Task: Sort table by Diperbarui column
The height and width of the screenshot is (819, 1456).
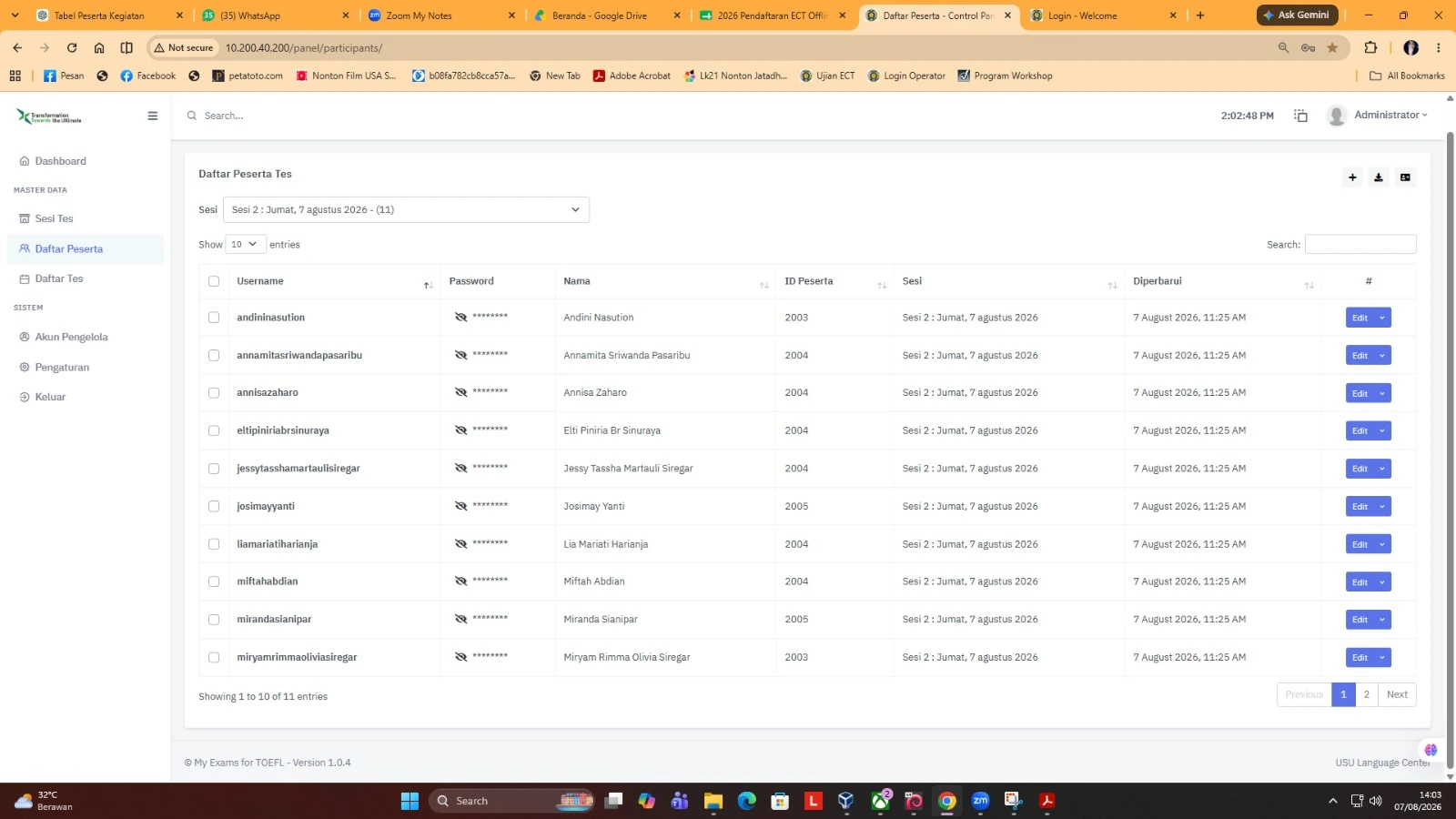Action: [1223, 281]
